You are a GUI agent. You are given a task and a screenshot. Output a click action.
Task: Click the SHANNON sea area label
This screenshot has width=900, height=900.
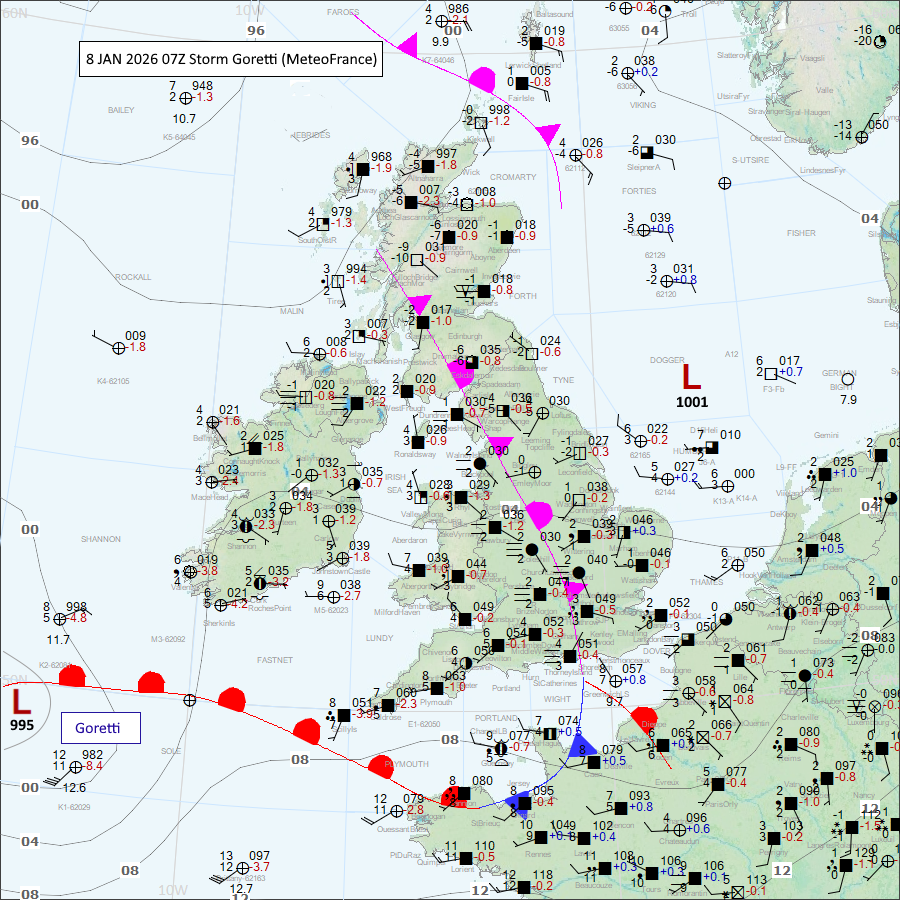(x=101, y=539)
